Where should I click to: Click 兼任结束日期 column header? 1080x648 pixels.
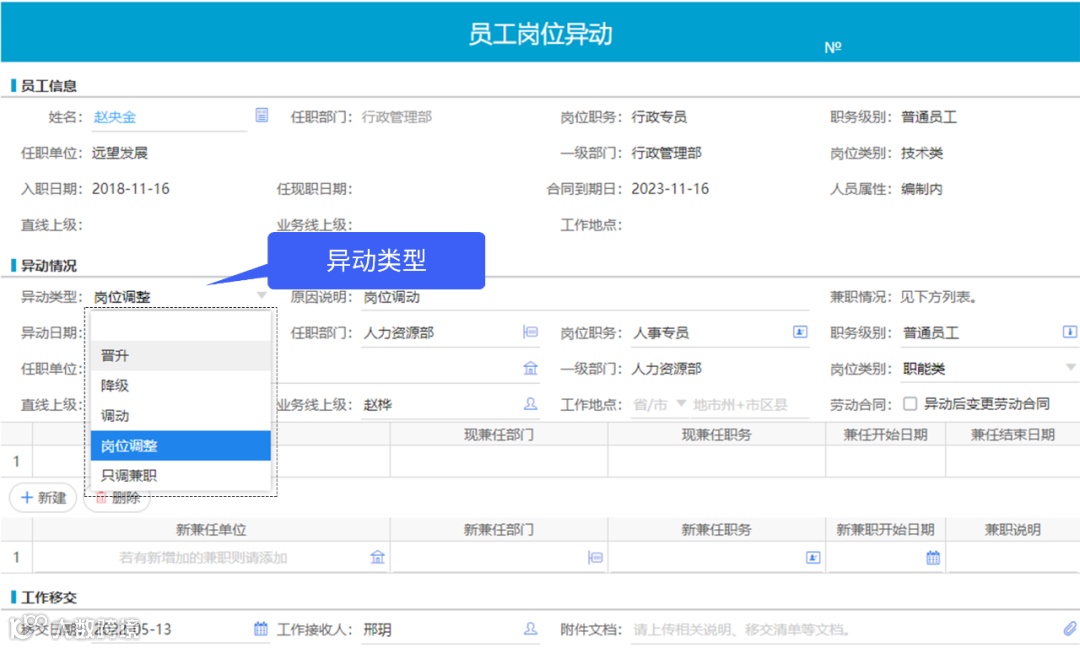coord(1012,435)
